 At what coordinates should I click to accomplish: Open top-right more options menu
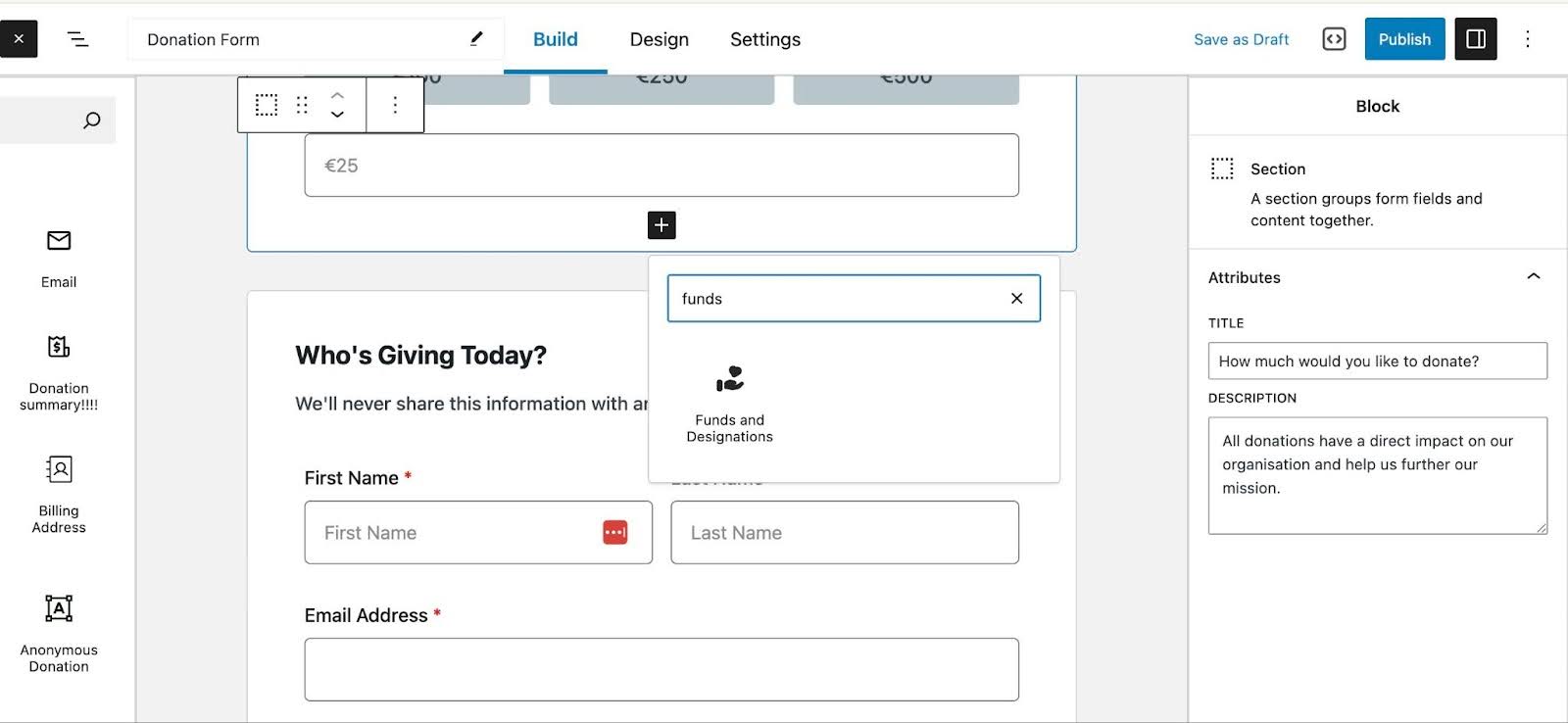click(x=1527, y=39)
